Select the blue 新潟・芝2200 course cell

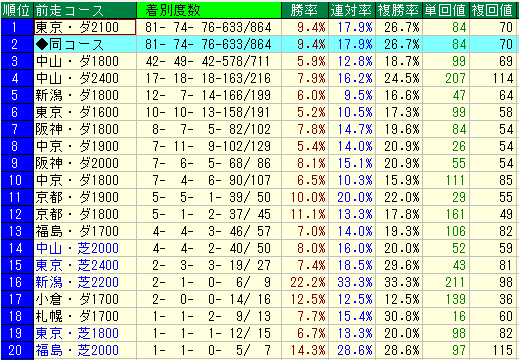(85, 282)
